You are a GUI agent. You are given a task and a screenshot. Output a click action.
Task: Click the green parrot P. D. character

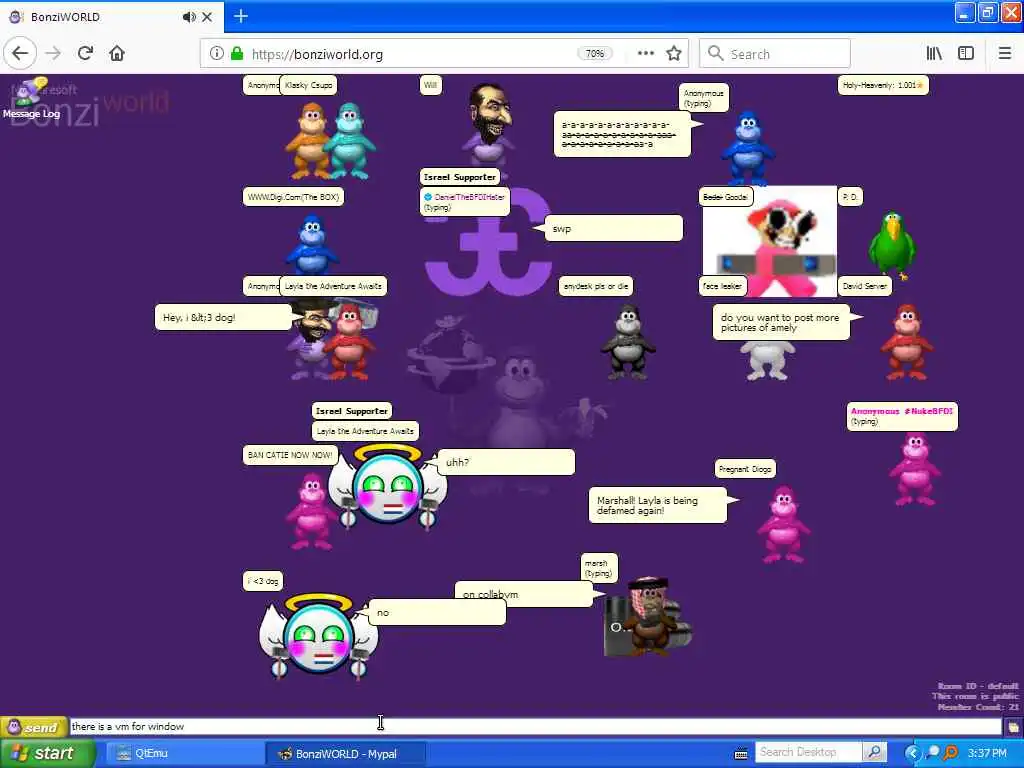point(891,246)
